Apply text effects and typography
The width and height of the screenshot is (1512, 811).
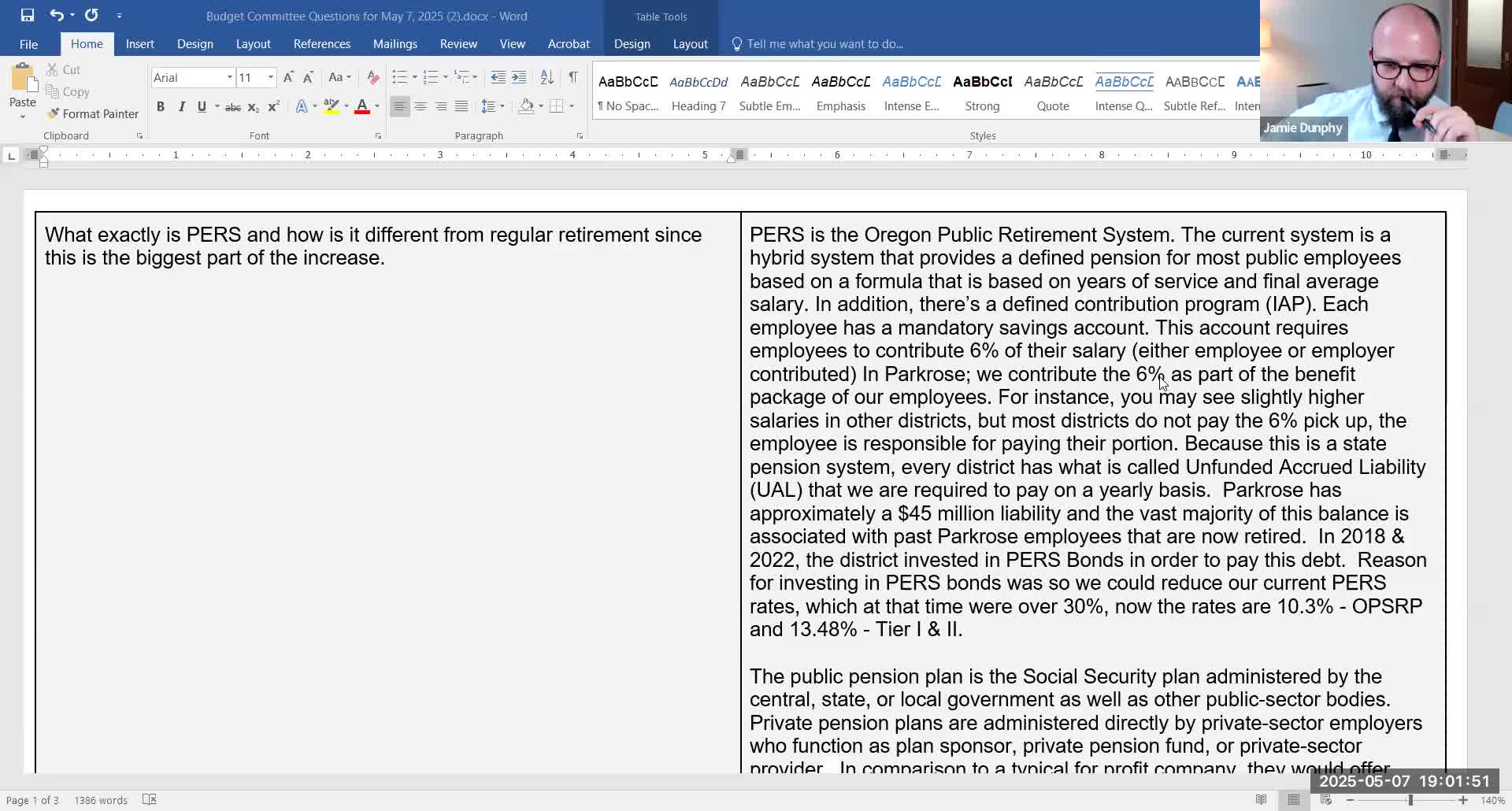pyautogui.click(x=302, y=106)
